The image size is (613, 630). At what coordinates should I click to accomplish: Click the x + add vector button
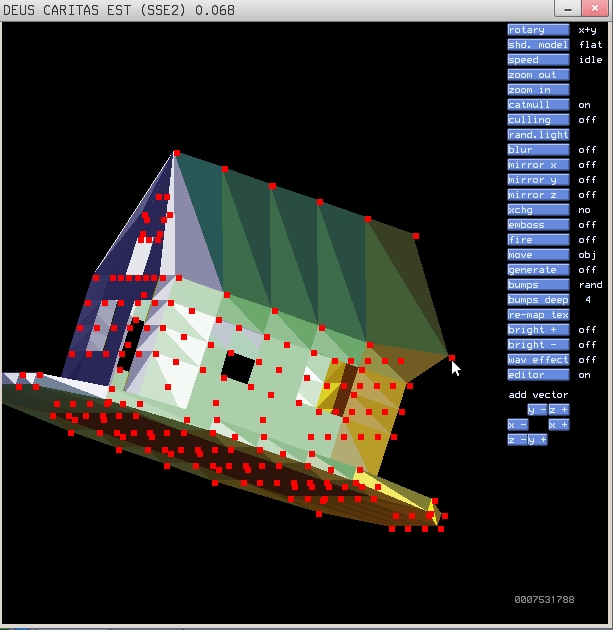[558, 425]
